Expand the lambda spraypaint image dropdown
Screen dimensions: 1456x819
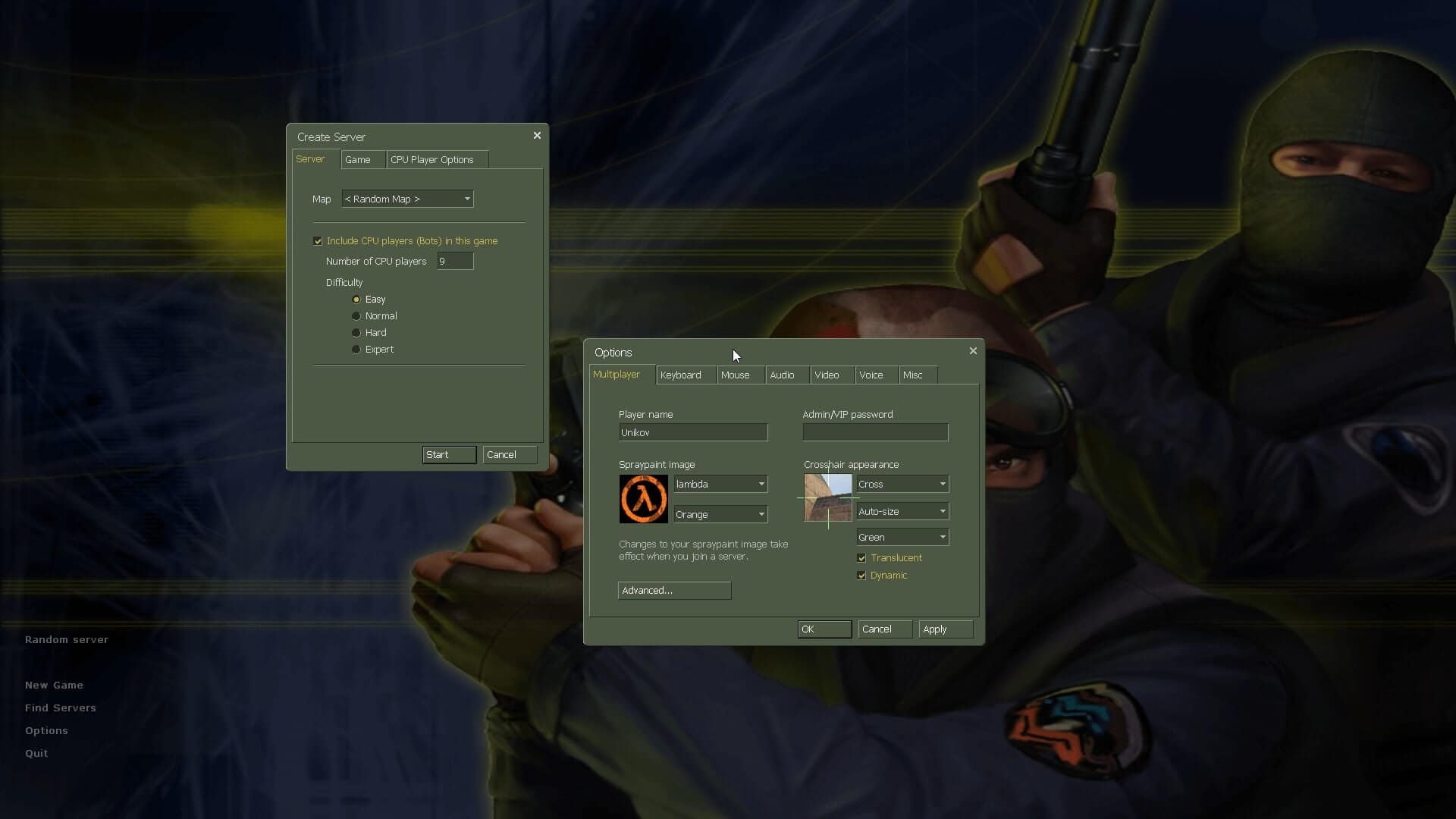coord(720,484)
